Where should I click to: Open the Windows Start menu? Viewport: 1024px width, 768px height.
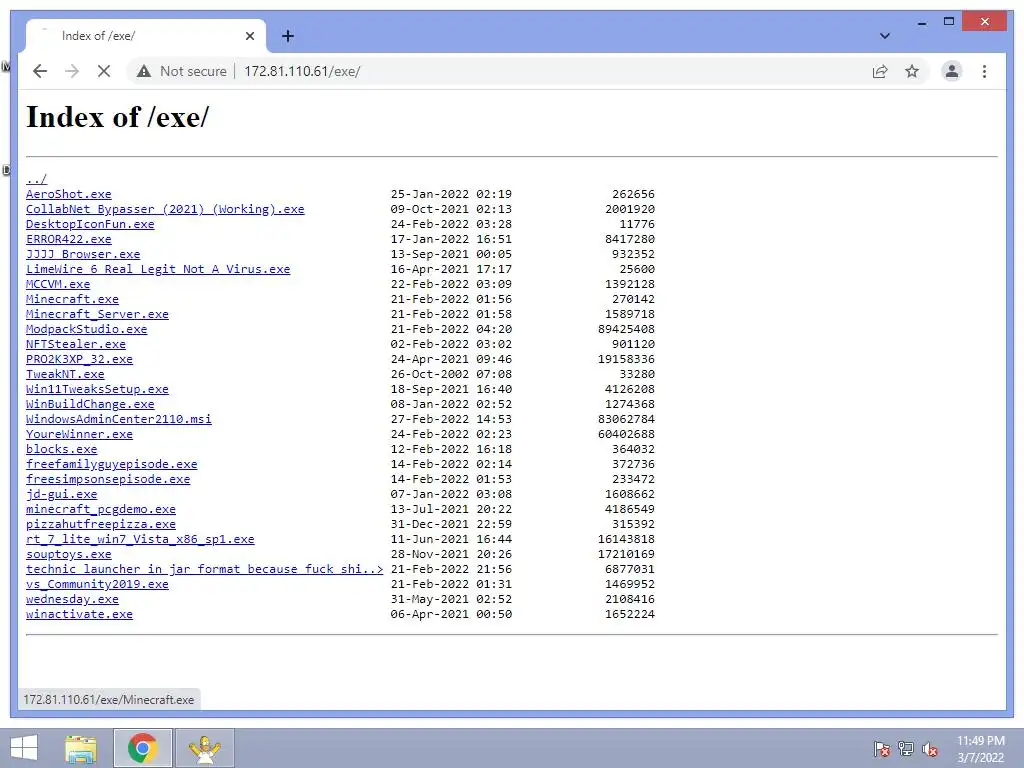tap(24, 748)
